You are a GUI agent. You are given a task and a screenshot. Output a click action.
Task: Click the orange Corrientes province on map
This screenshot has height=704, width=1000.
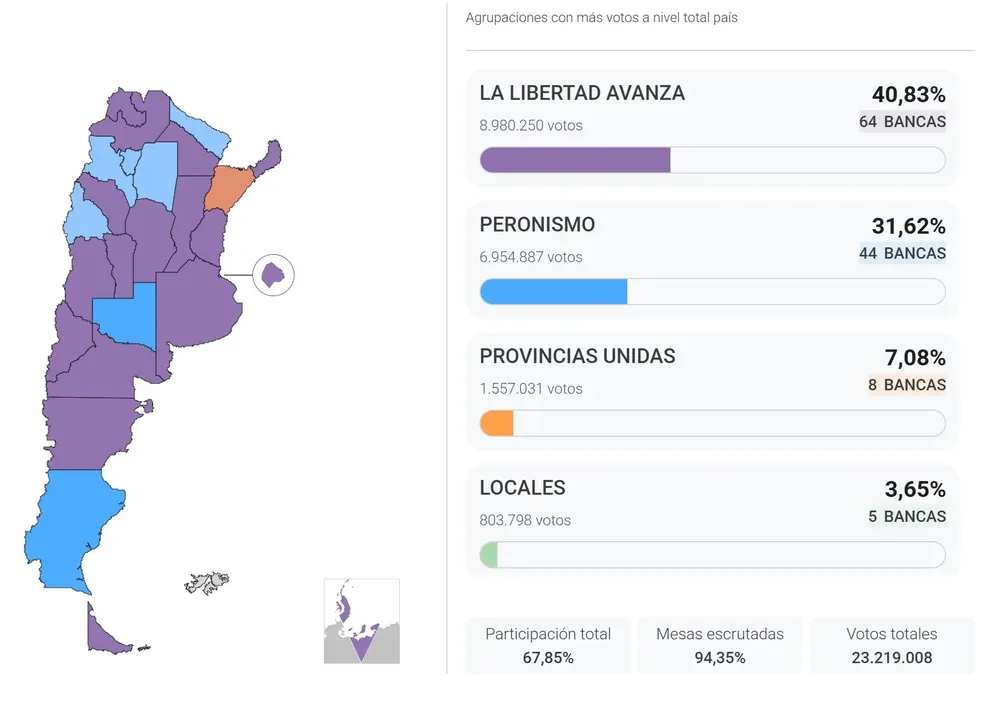[x=227, y=188]
